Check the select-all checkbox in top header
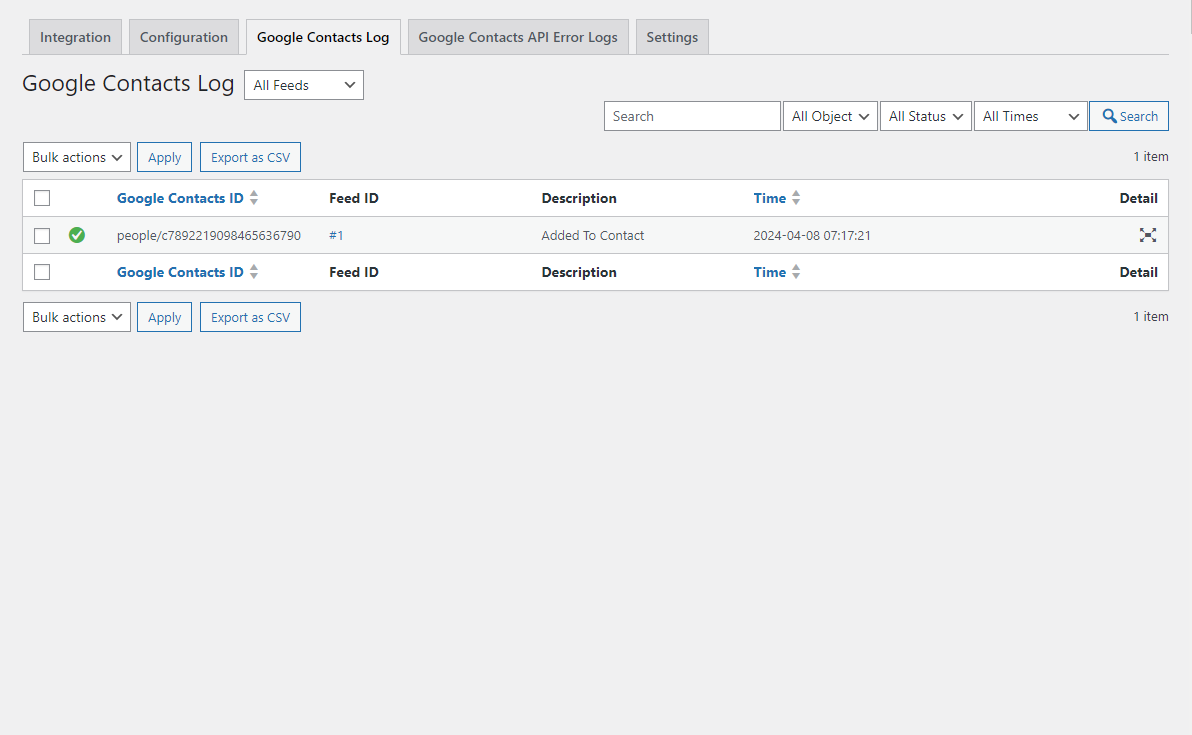Viewport: 1192px width, 735px height. (42, 198)
